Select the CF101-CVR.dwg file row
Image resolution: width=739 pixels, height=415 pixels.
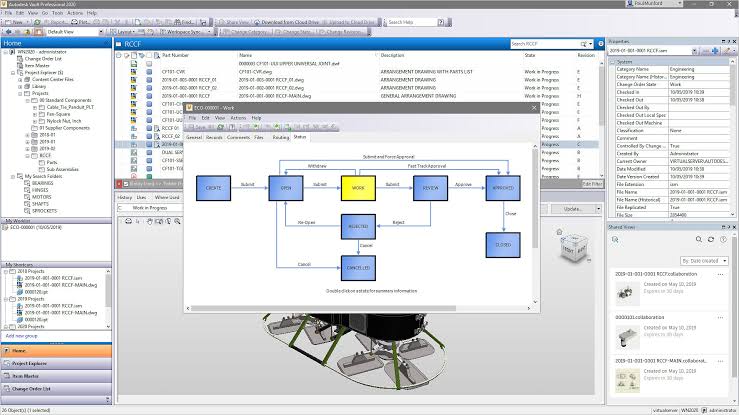click(x=357, y=72)
